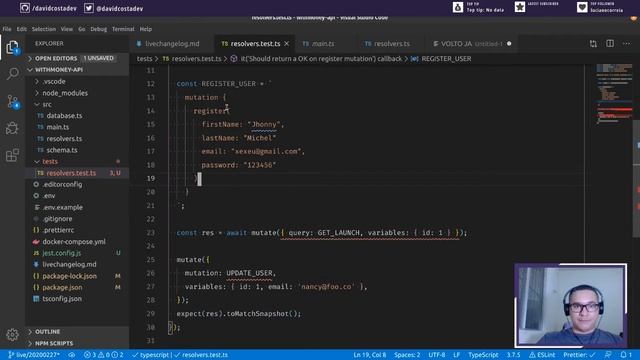Expand the .vscode folder

tap(78, 81)
